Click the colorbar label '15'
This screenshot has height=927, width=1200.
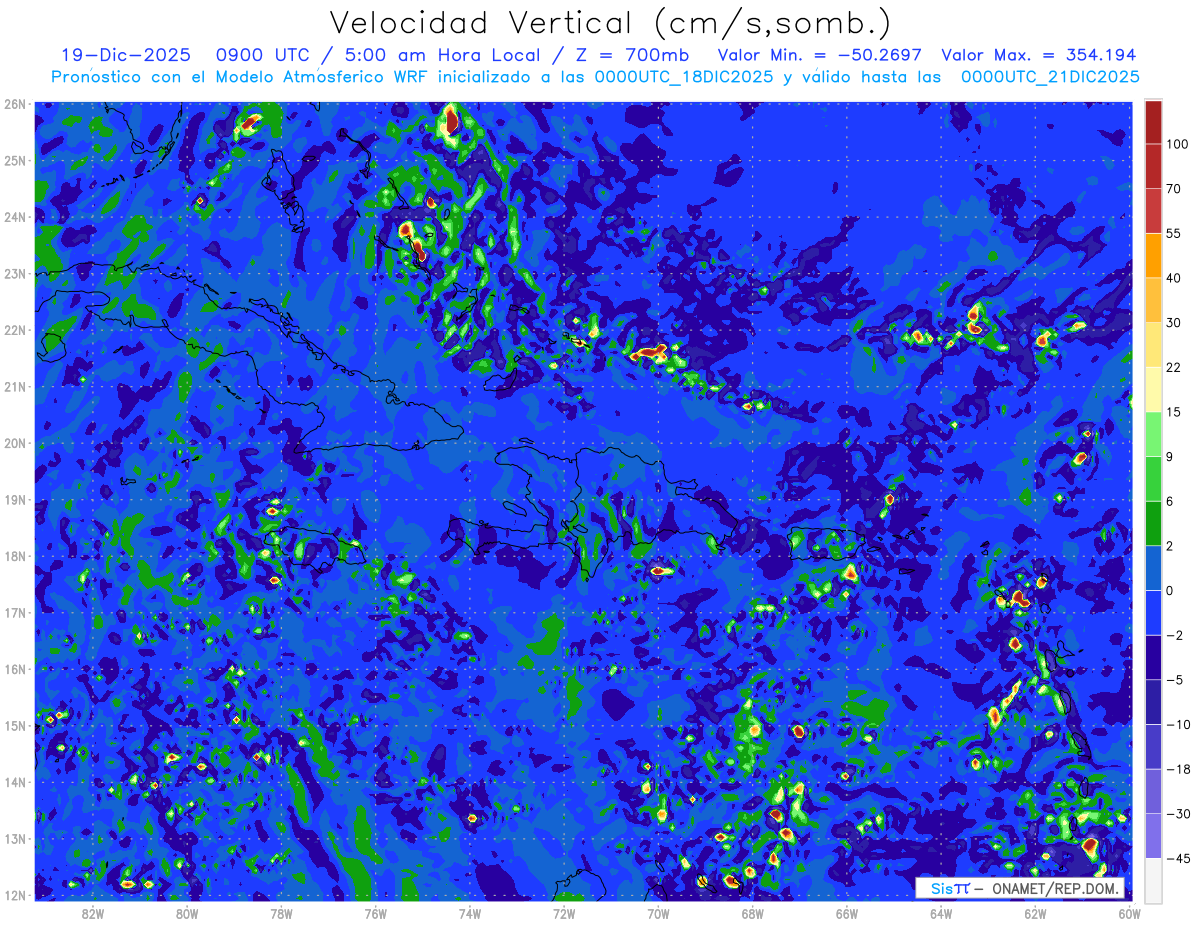click(x=1174, y=412)
